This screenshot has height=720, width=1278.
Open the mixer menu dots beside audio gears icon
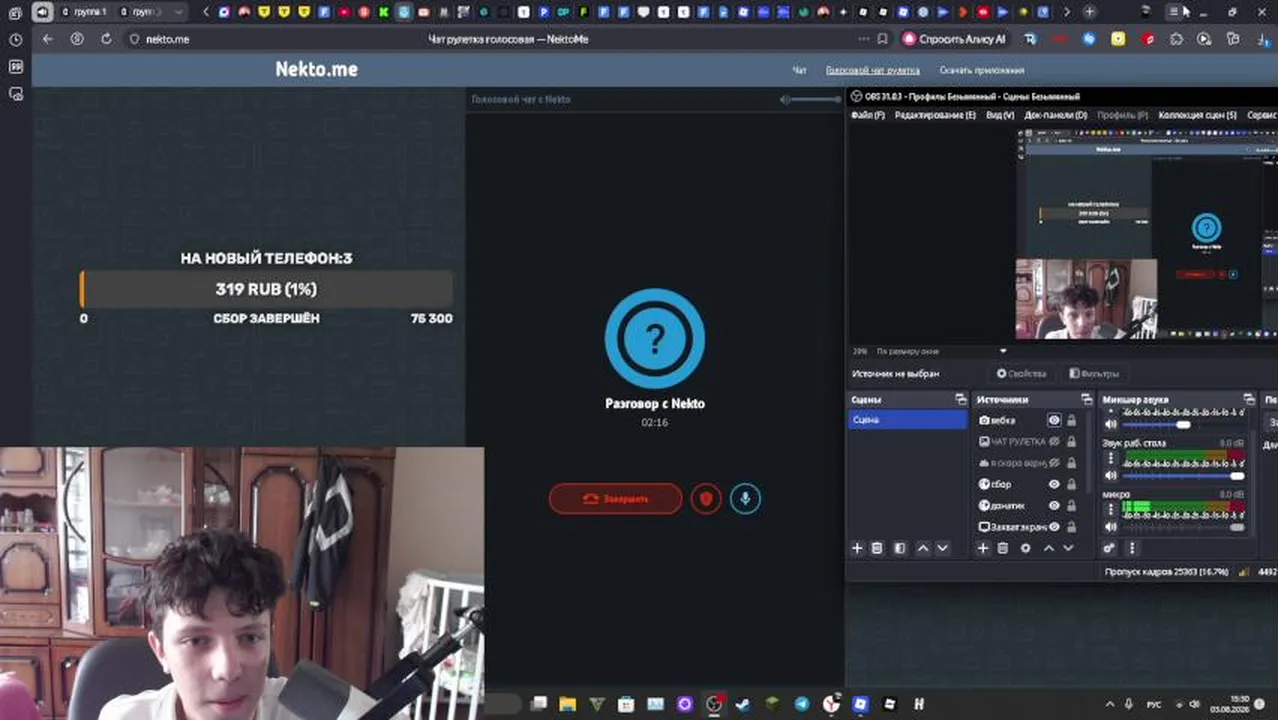[x=1132, y=548]
